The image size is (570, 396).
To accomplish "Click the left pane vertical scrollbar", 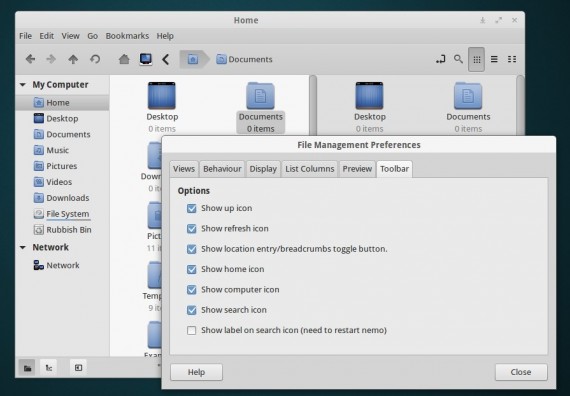I will (313, 105).
